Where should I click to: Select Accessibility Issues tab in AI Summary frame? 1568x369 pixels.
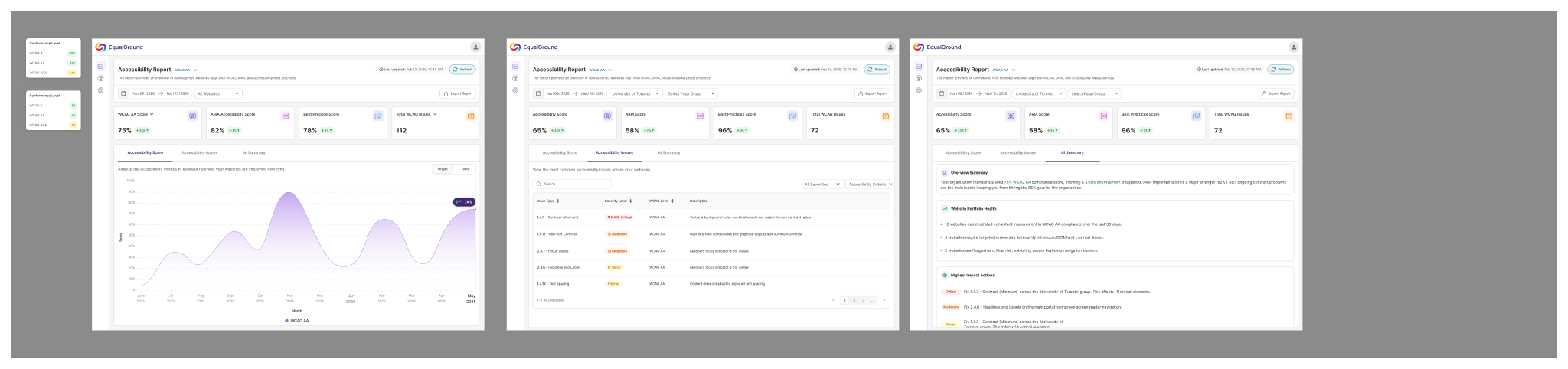[1018, 152]
